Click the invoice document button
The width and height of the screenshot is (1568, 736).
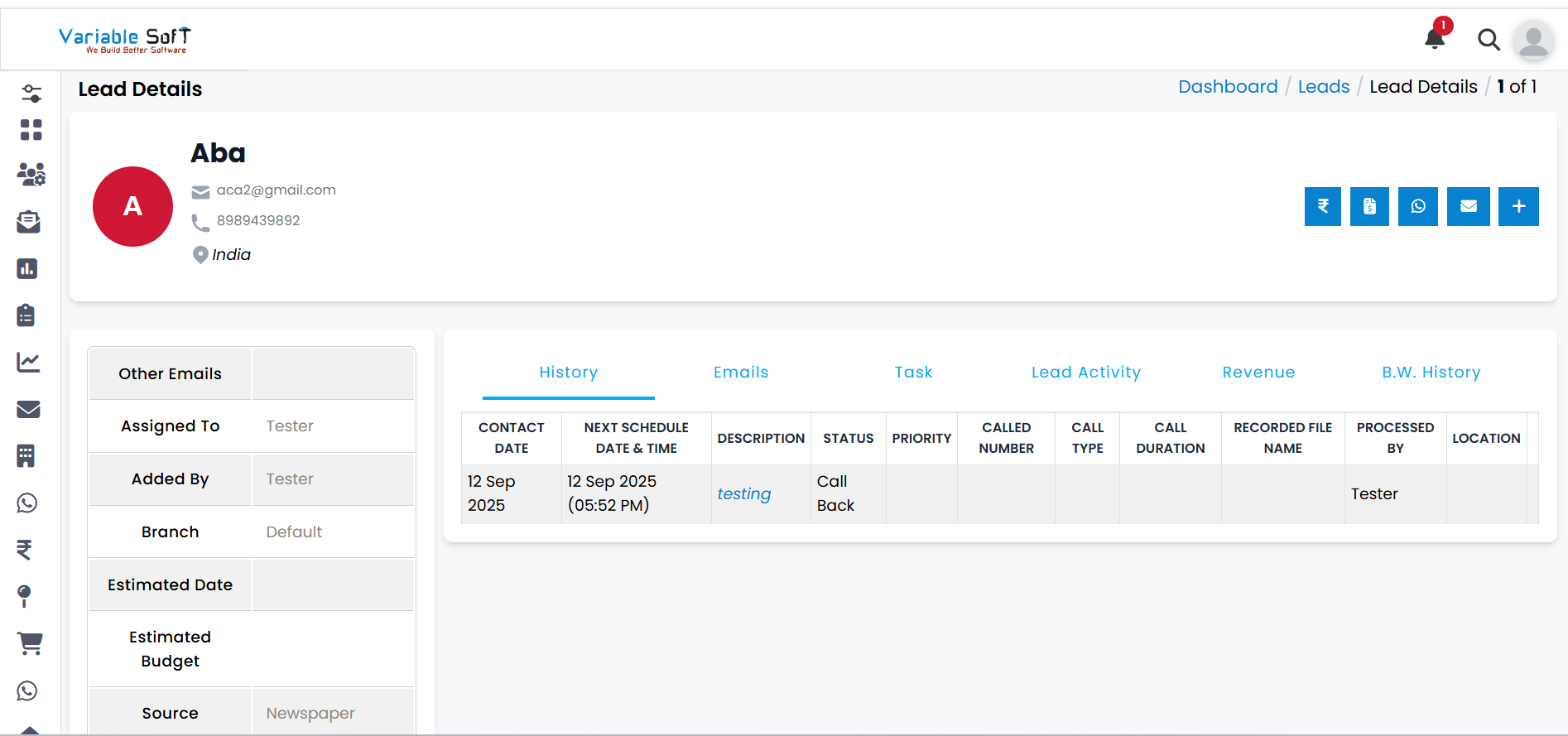[x=1369, y=206]
